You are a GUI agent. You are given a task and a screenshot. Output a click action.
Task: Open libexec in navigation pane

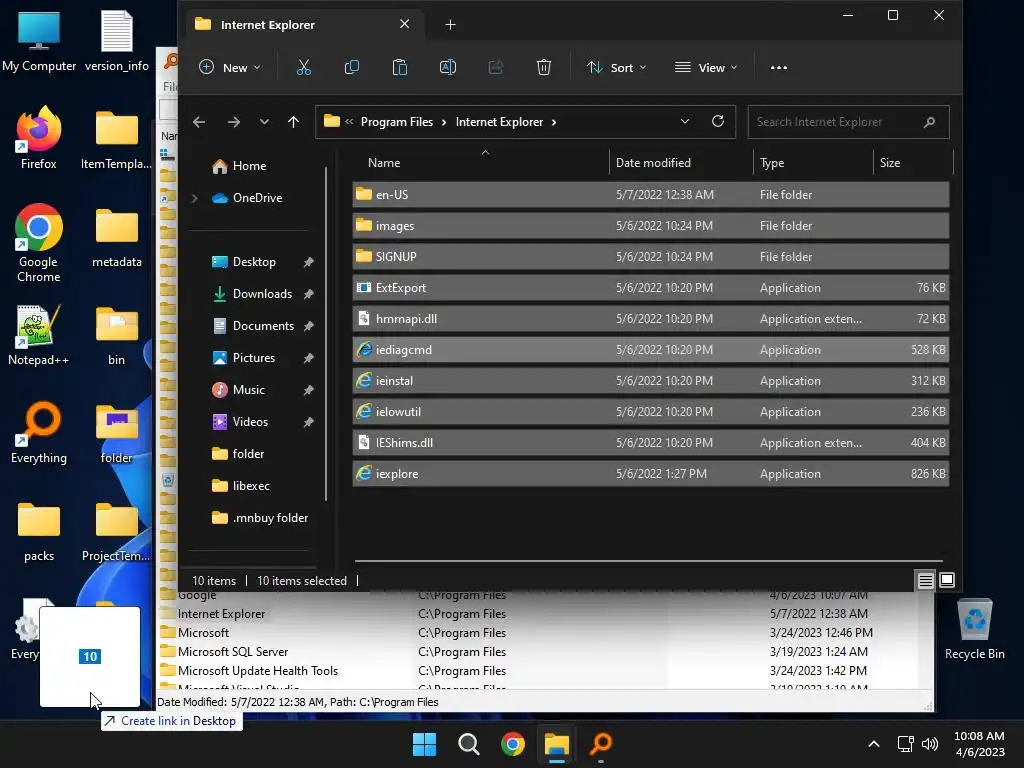point(251,486)
